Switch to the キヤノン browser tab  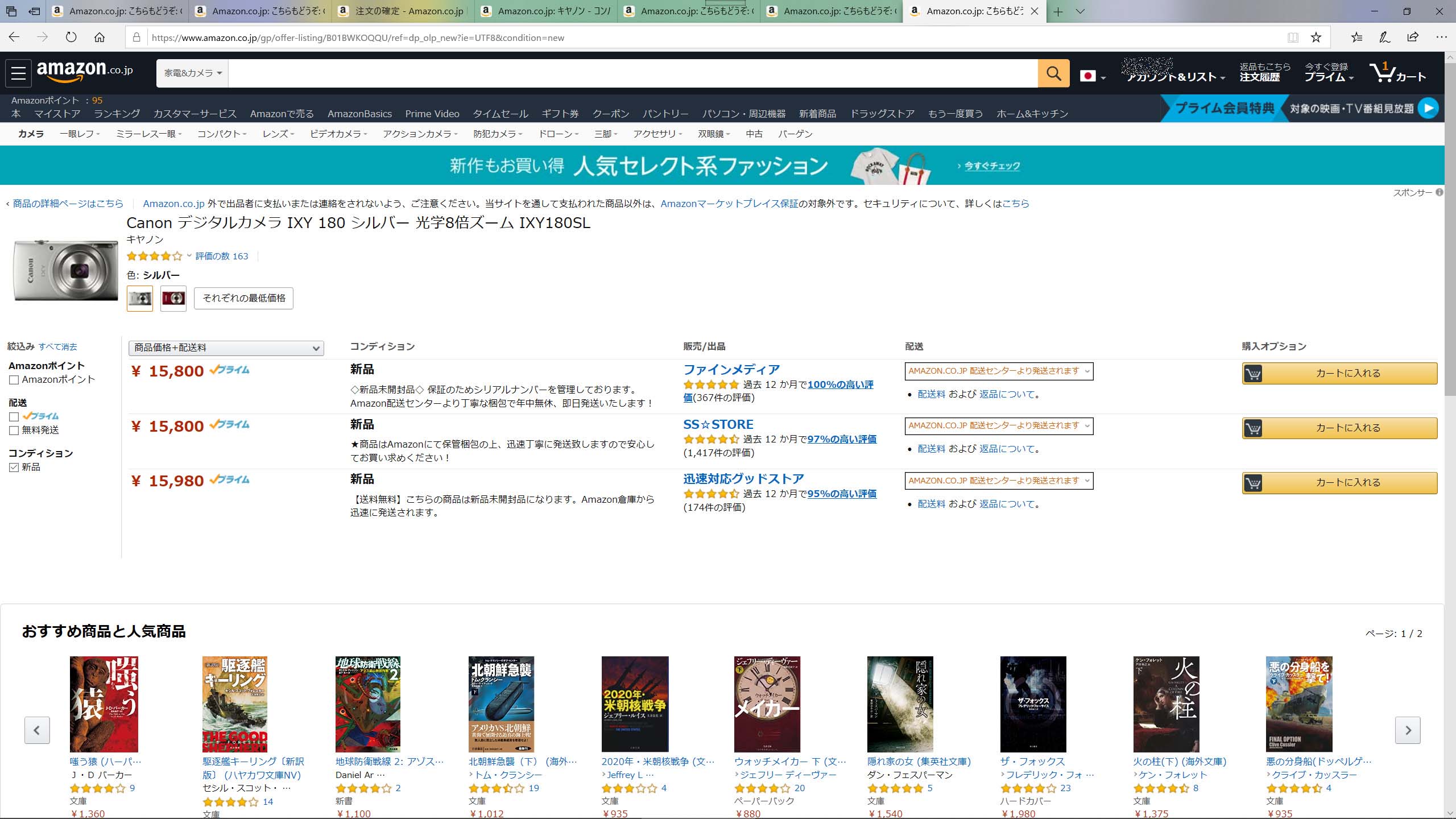tap(547, 11)
